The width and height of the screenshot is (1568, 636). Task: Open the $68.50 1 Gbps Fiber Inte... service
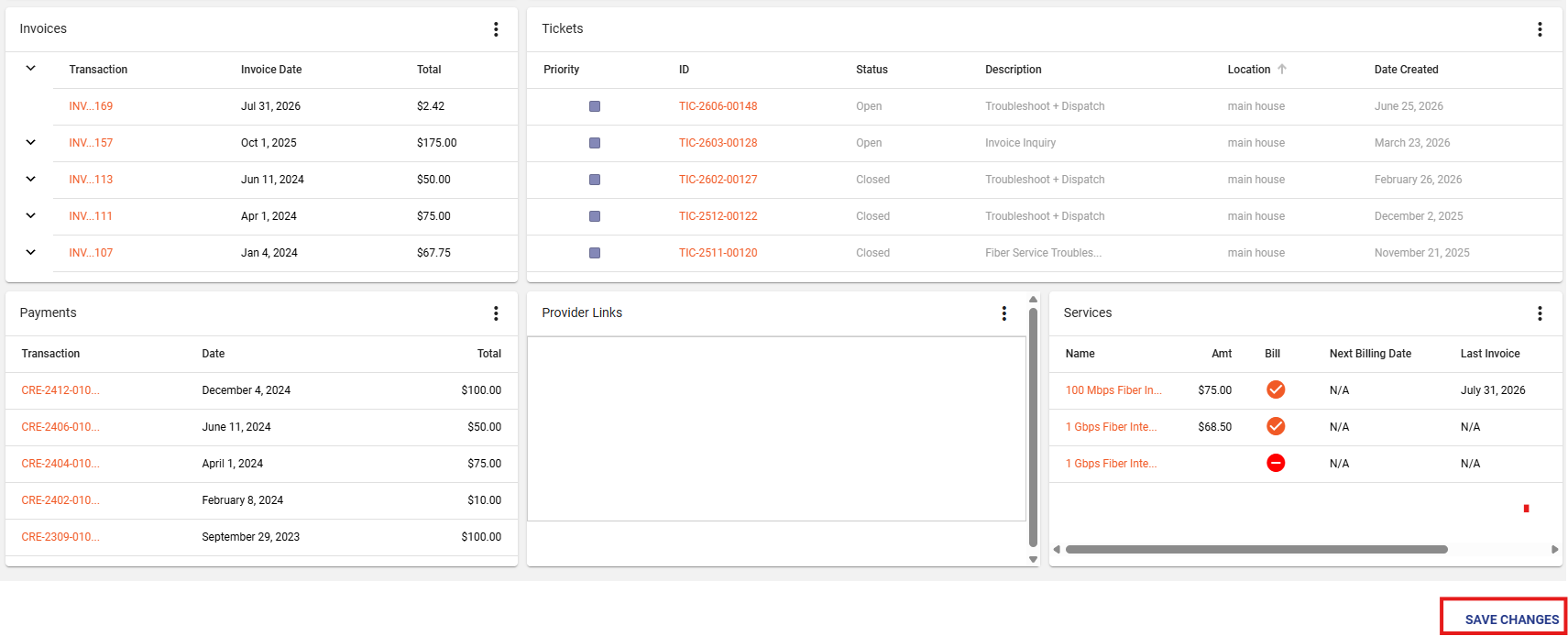tap(1111, 427)
